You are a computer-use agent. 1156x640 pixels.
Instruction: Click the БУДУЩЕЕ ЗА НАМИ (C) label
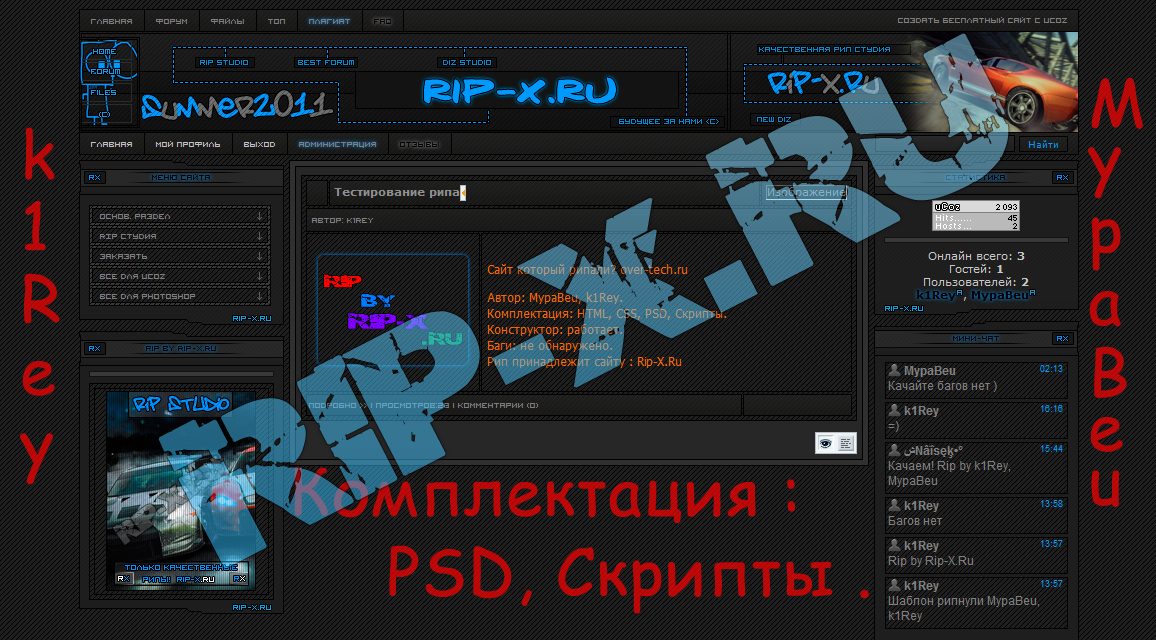669,122
